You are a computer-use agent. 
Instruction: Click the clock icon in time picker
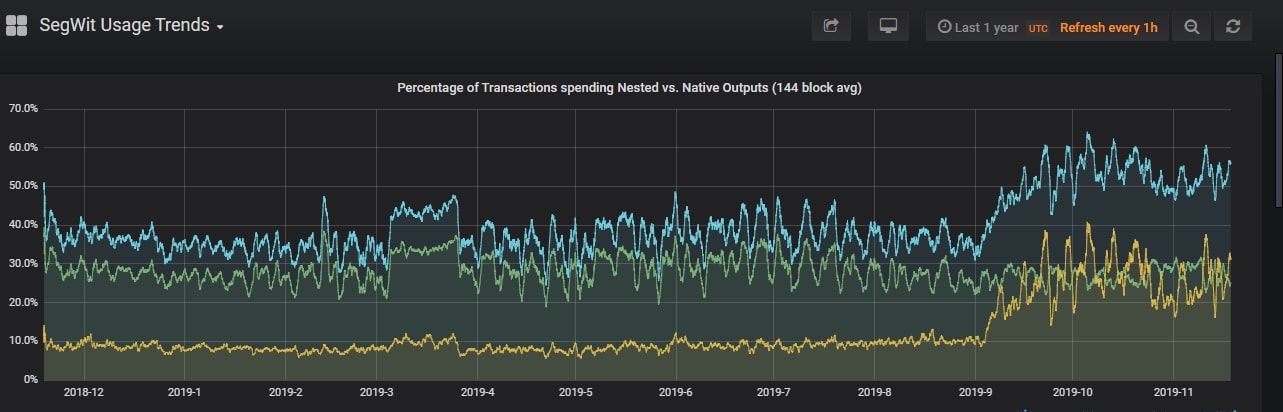(944, 28)
